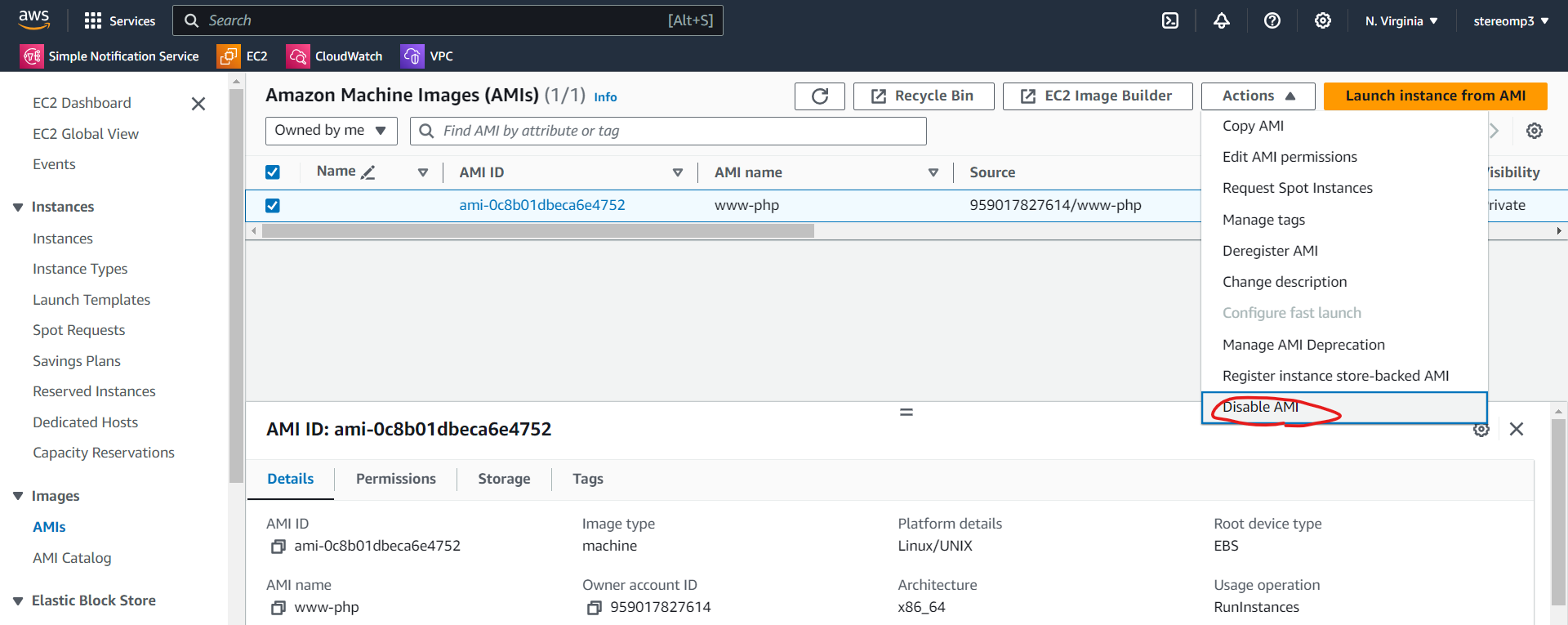Collapse the Actions dropdown

[1258, 96]
